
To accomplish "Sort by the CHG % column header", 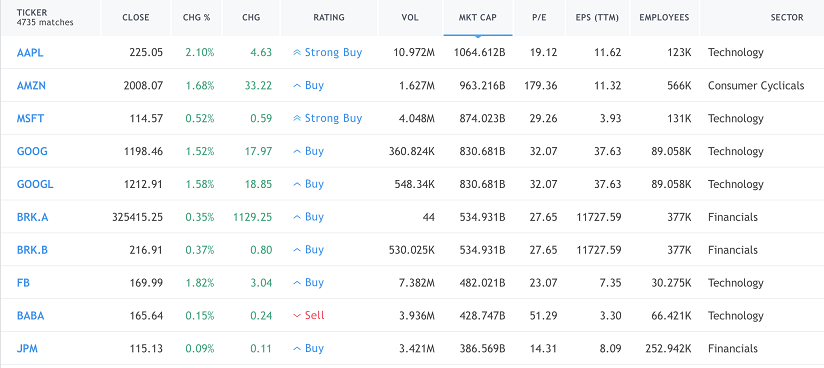I will (x=197, y=17).
